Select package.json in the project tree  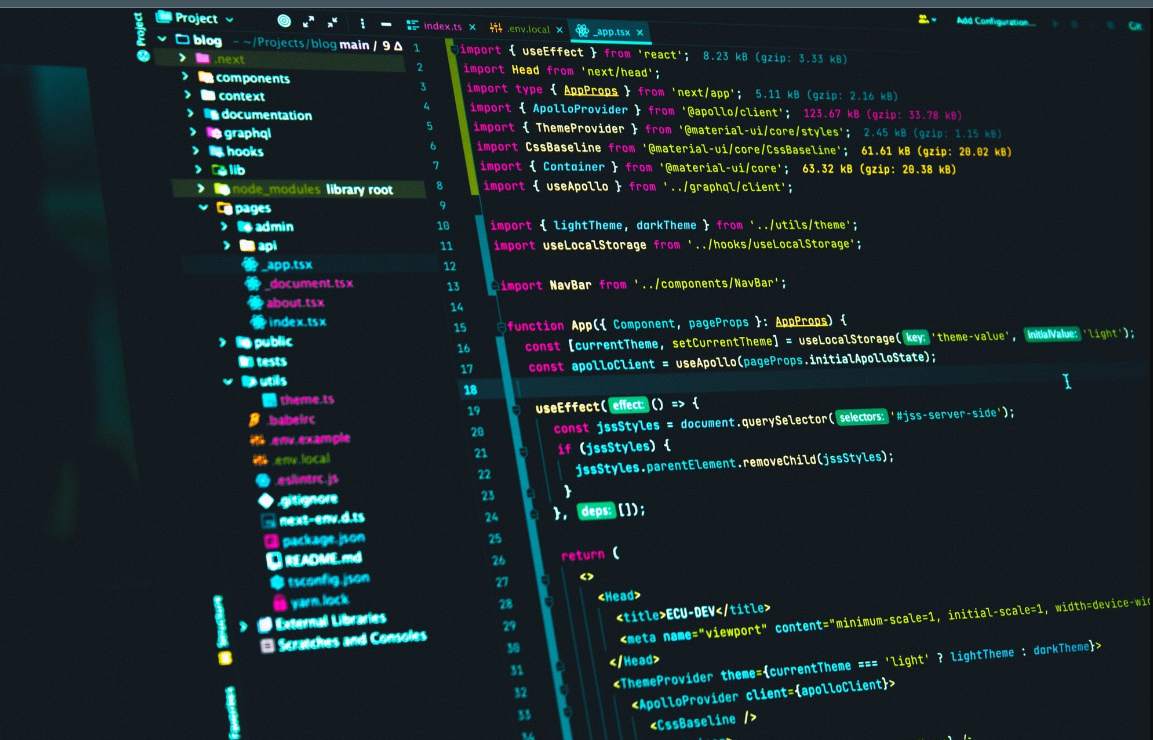pos(324,539)
